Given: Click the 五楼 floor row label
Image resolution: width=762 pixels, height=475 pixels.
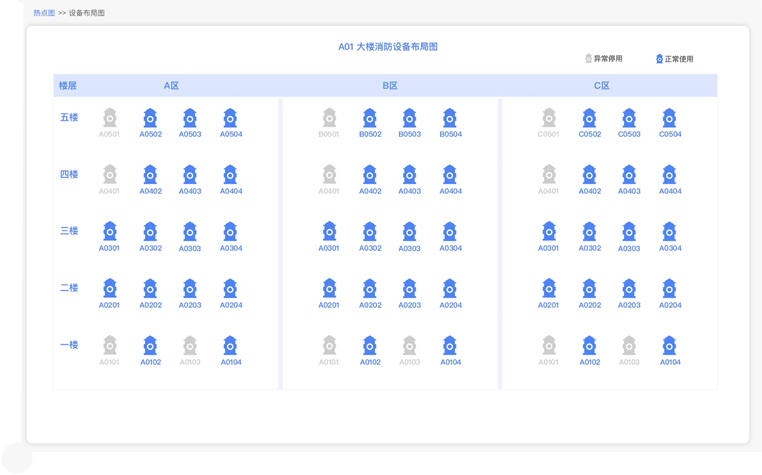Looking at the screenshot, I should (69, 117).
